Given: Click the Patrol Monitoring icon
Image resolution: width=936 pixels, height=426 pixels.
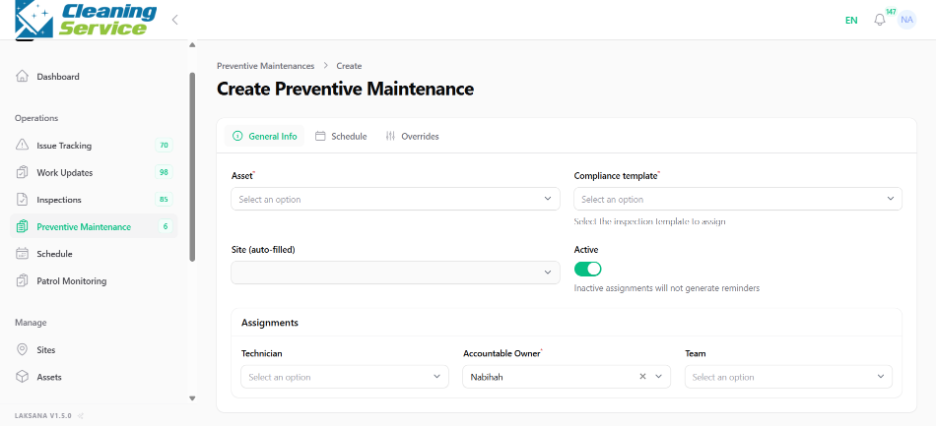Looking at the screenshot, I should coord(22,280).
